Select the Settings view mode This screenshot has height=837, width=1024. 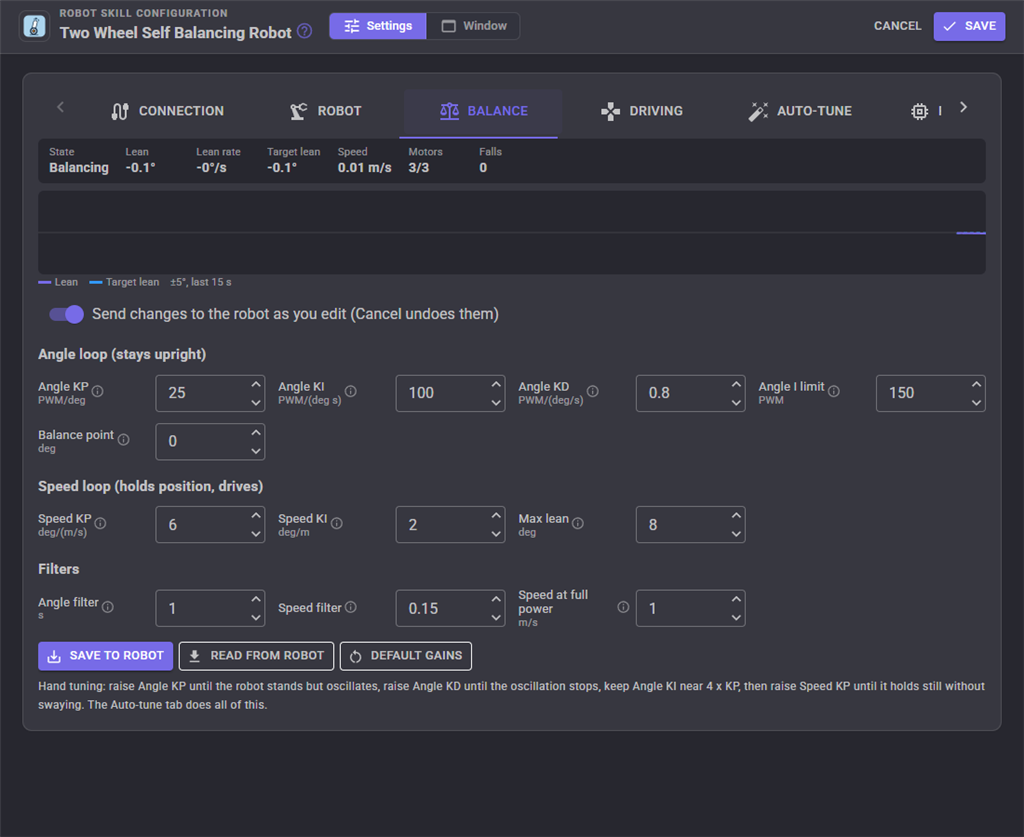[378, 26]
